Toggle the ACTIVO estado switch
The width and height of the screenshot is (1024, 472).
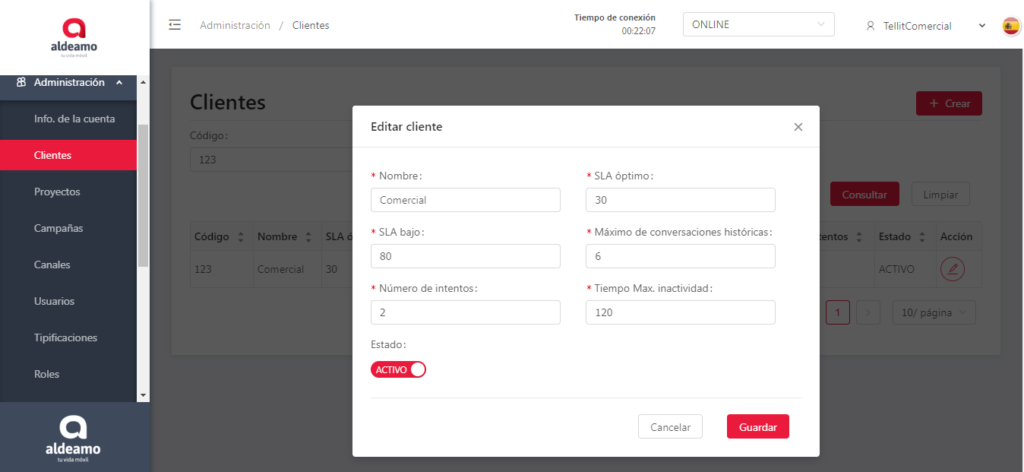pos(398,369)
